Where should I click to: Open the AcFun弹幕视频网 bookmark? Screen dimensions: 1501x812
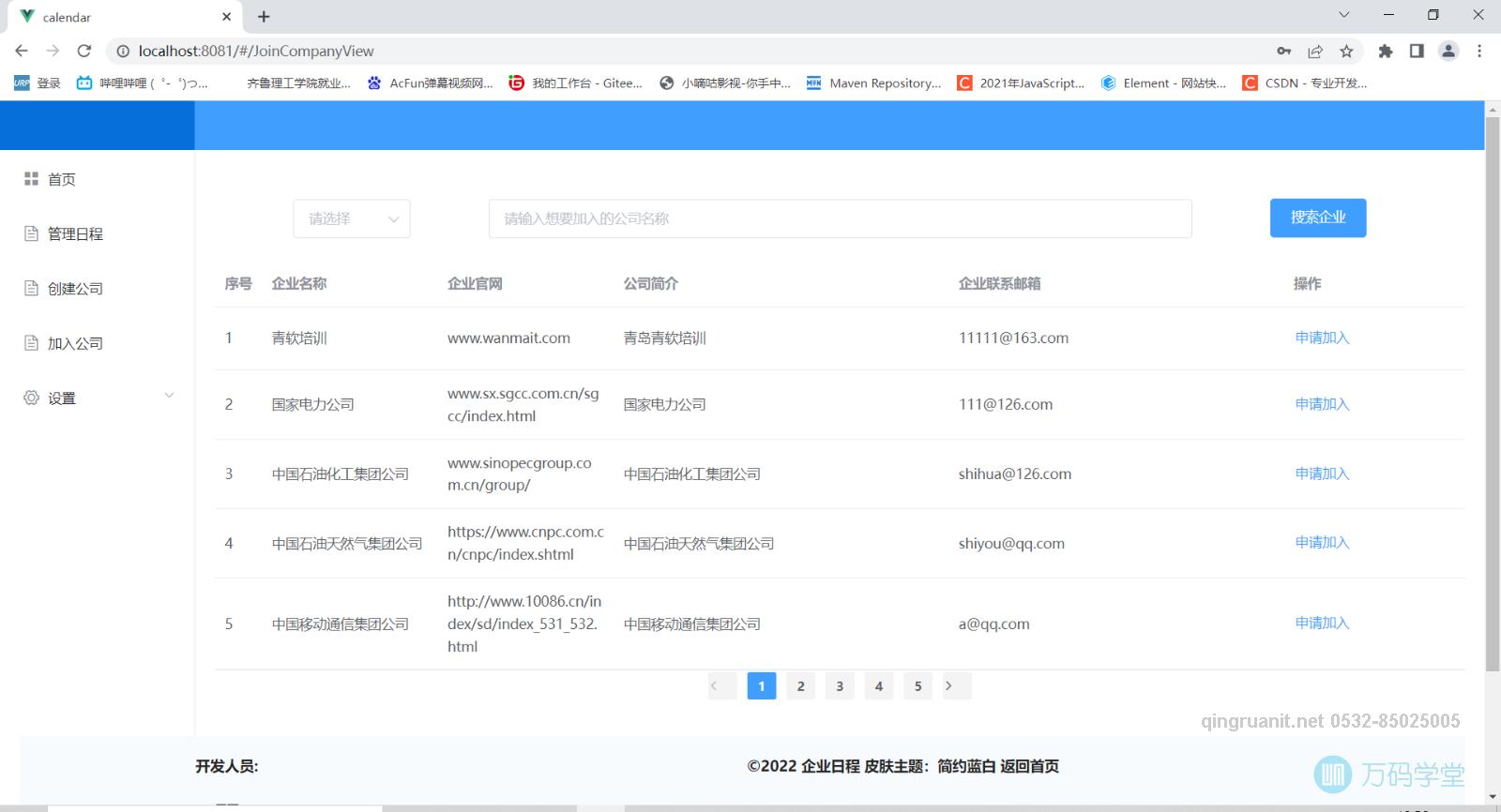coord(430,83)
